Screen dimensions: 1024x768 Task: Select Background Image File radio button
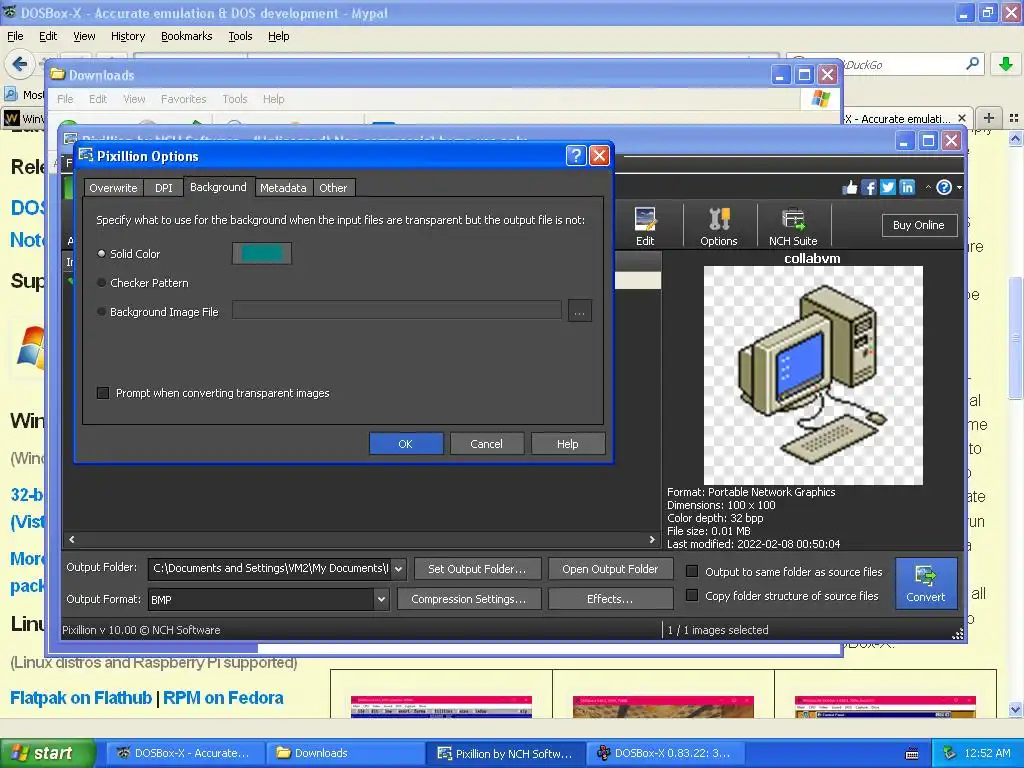(x=101, y=312)
